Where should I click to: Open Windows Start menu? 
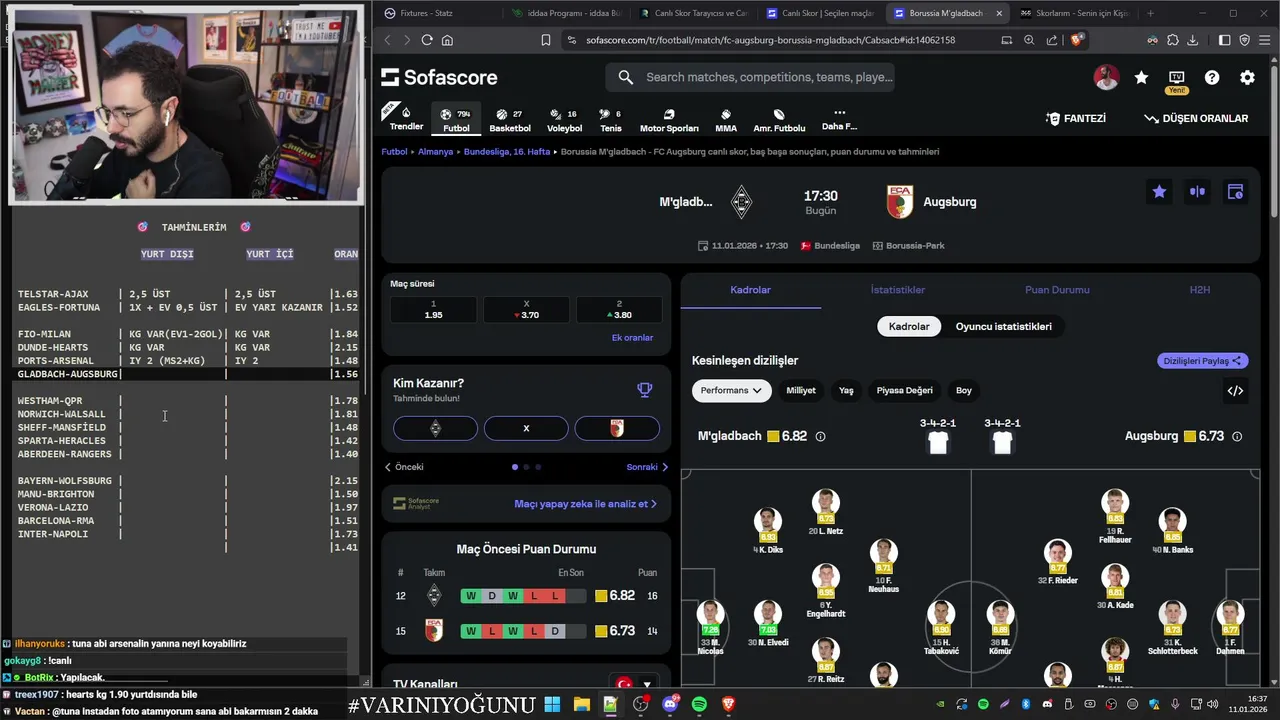552,705
